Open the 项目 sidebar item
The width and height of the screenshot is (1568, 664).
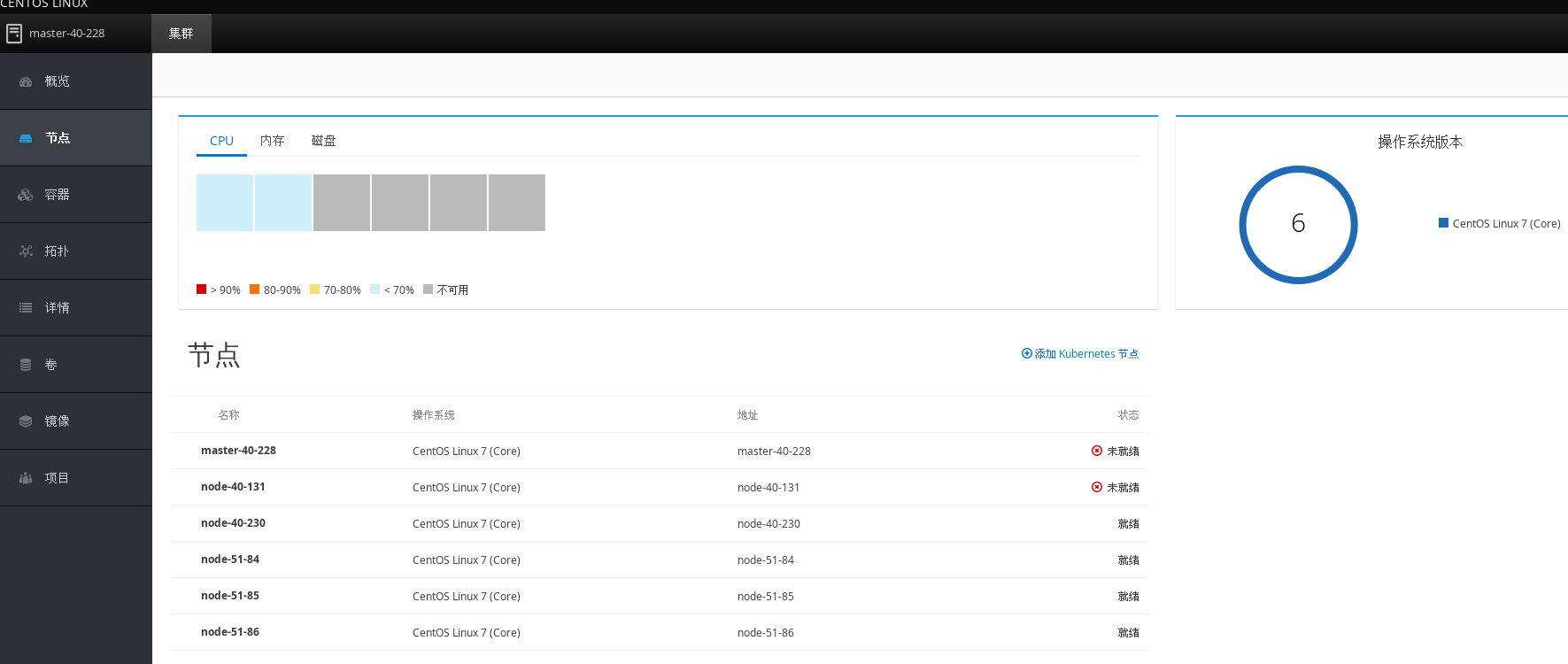76,478
